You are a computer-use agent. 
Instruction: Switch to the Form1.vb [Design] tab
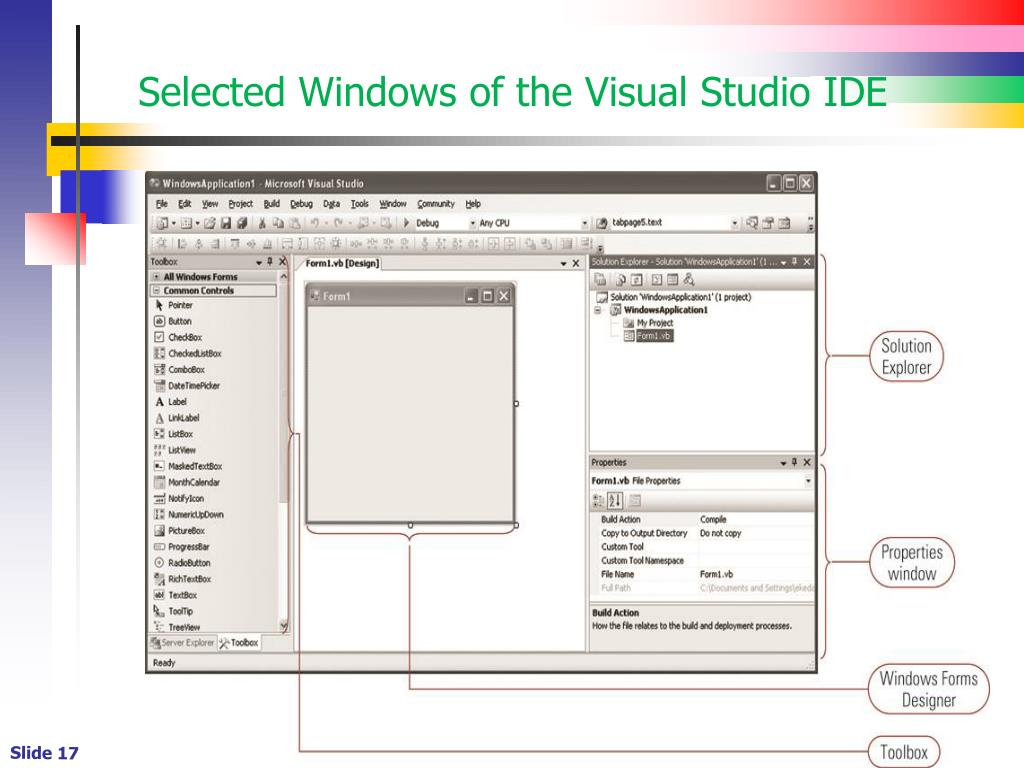tap(342, 263)
